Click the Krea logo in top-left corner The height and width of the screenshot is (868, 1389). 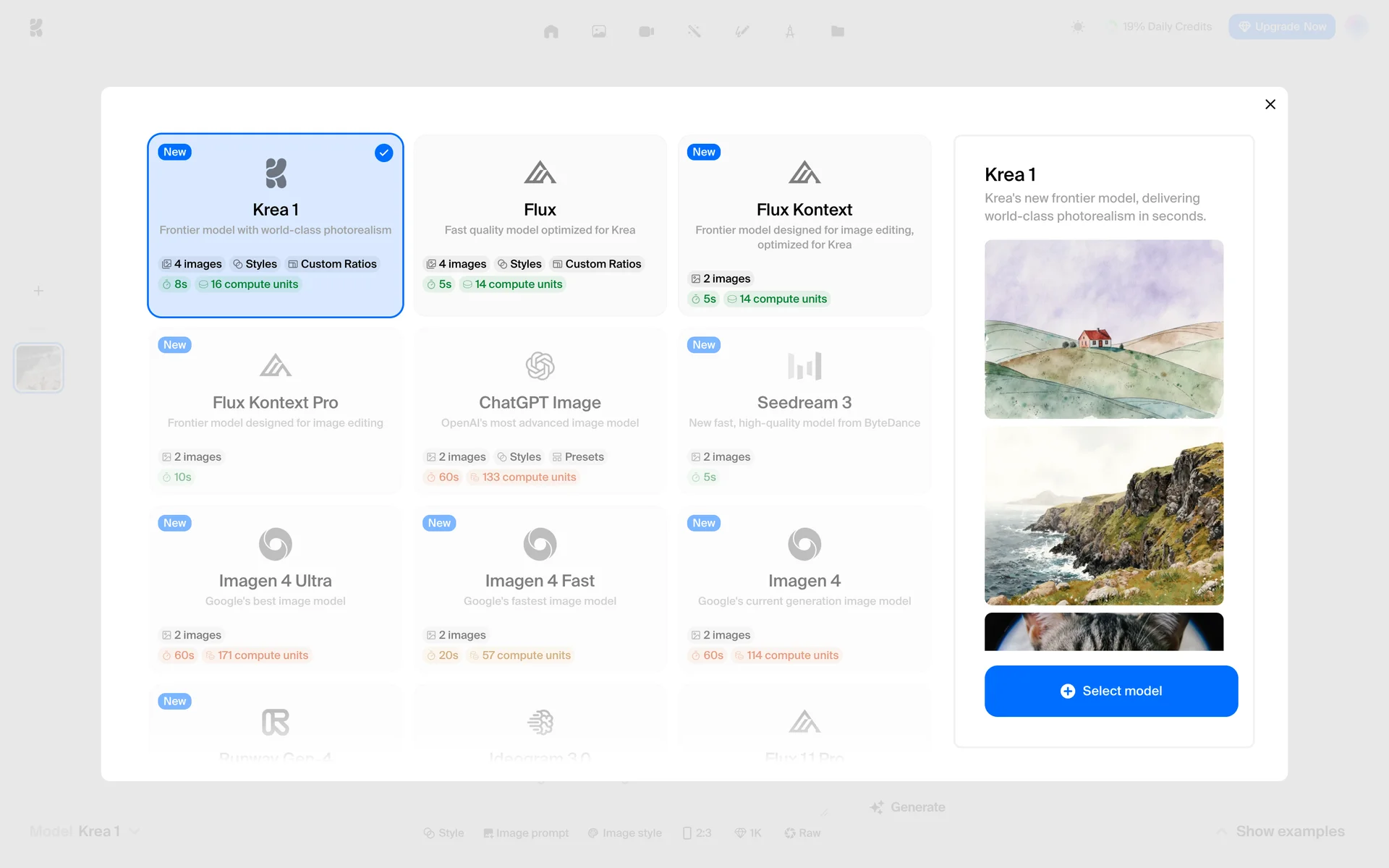click(x=36, y=28)
